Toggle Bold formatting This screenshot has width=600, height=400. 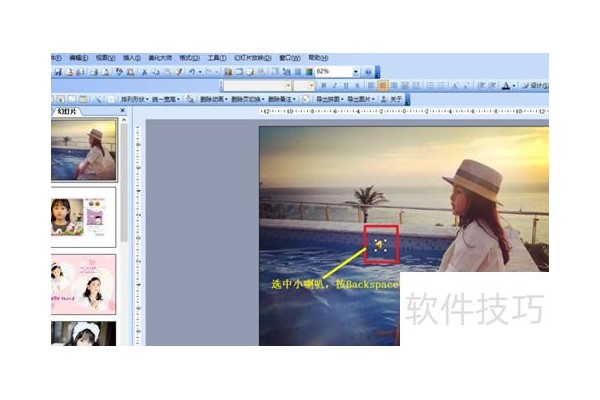pyautogui.click(x=326, y=86)
